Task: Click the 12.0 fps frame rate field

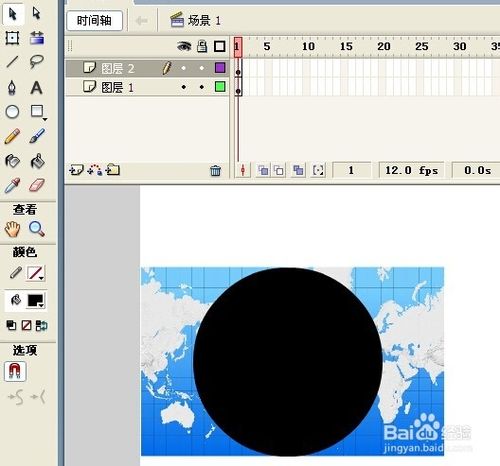Action: [411, 170]
